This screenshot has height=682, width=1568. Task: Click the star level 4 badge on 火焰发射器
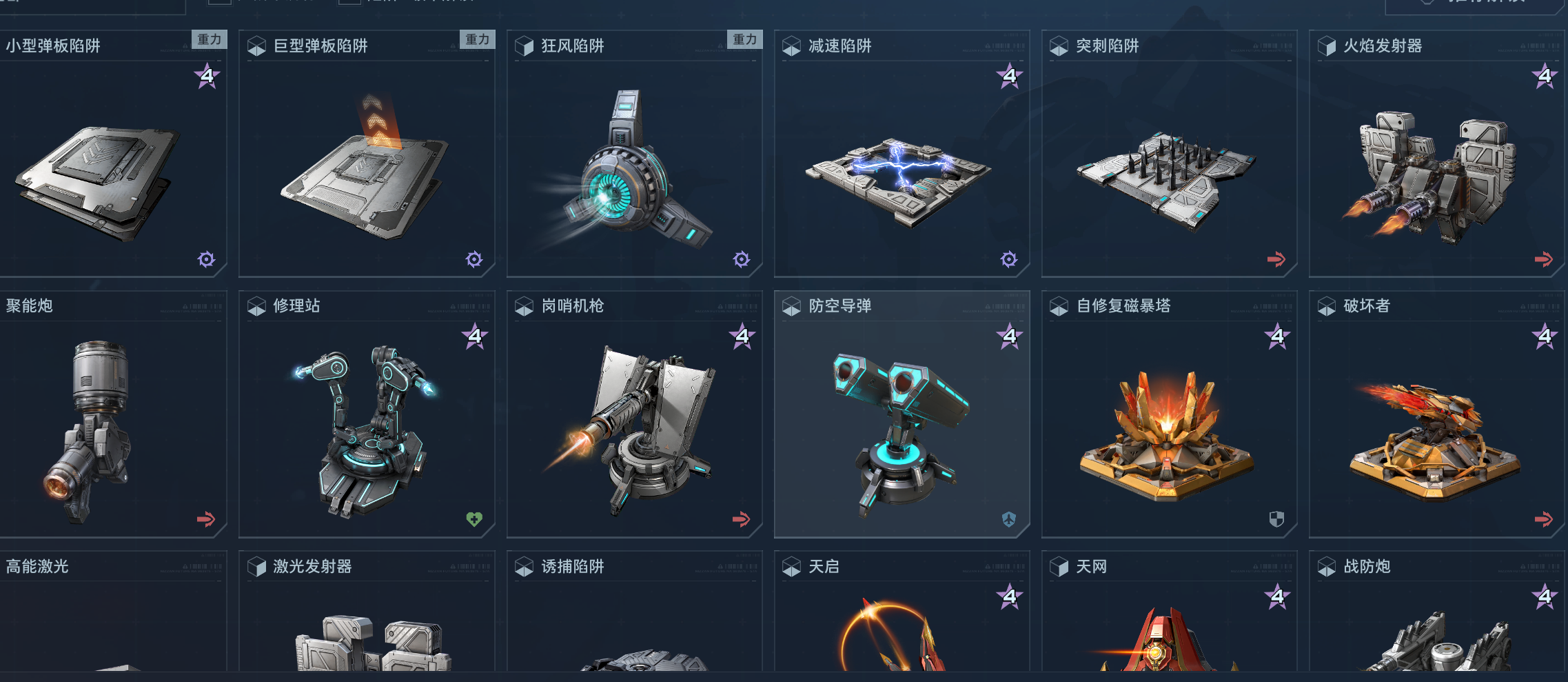pyautogui.click(x=1545, y=76)
